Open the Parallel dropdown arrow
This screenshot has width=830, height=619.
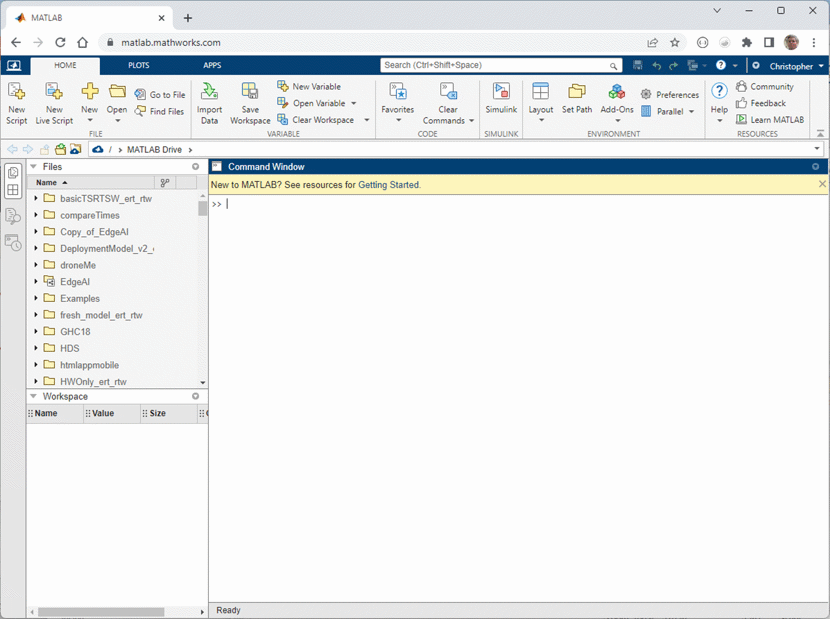coord(691,112)
